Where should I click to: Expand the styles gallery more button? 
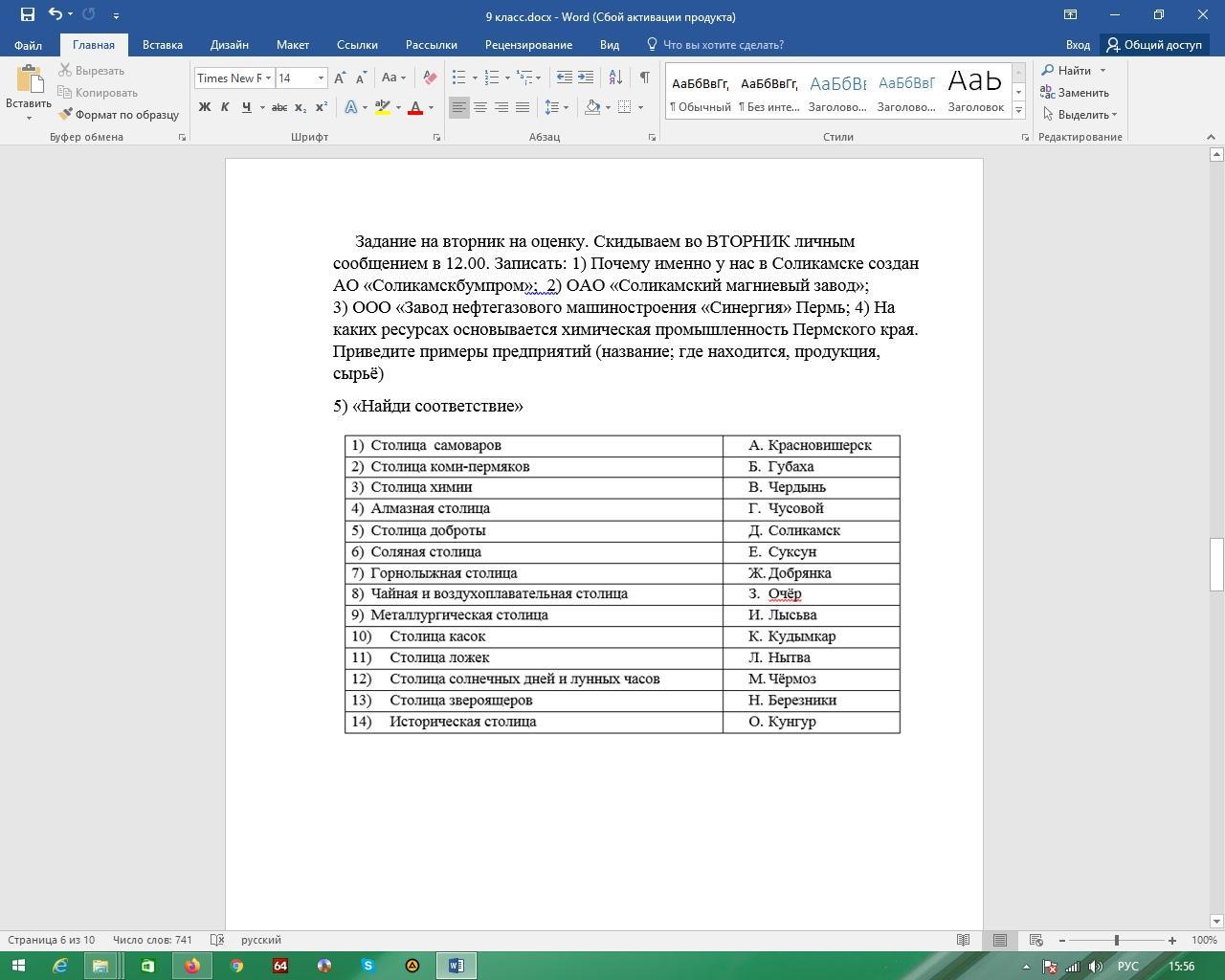click(x=1018, y=111)
